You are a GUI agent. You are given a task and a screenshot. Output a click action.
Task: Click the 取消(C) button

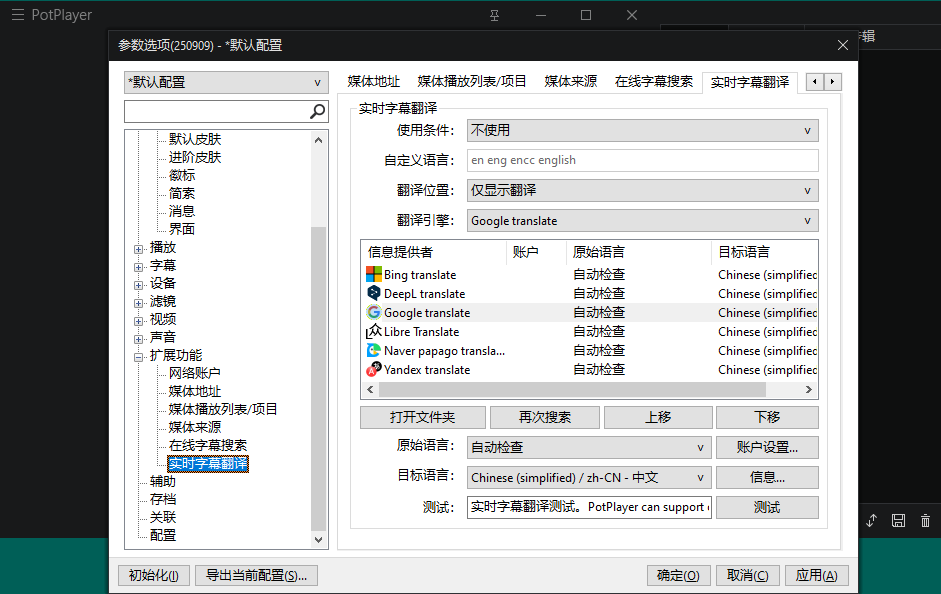point(748,575)
